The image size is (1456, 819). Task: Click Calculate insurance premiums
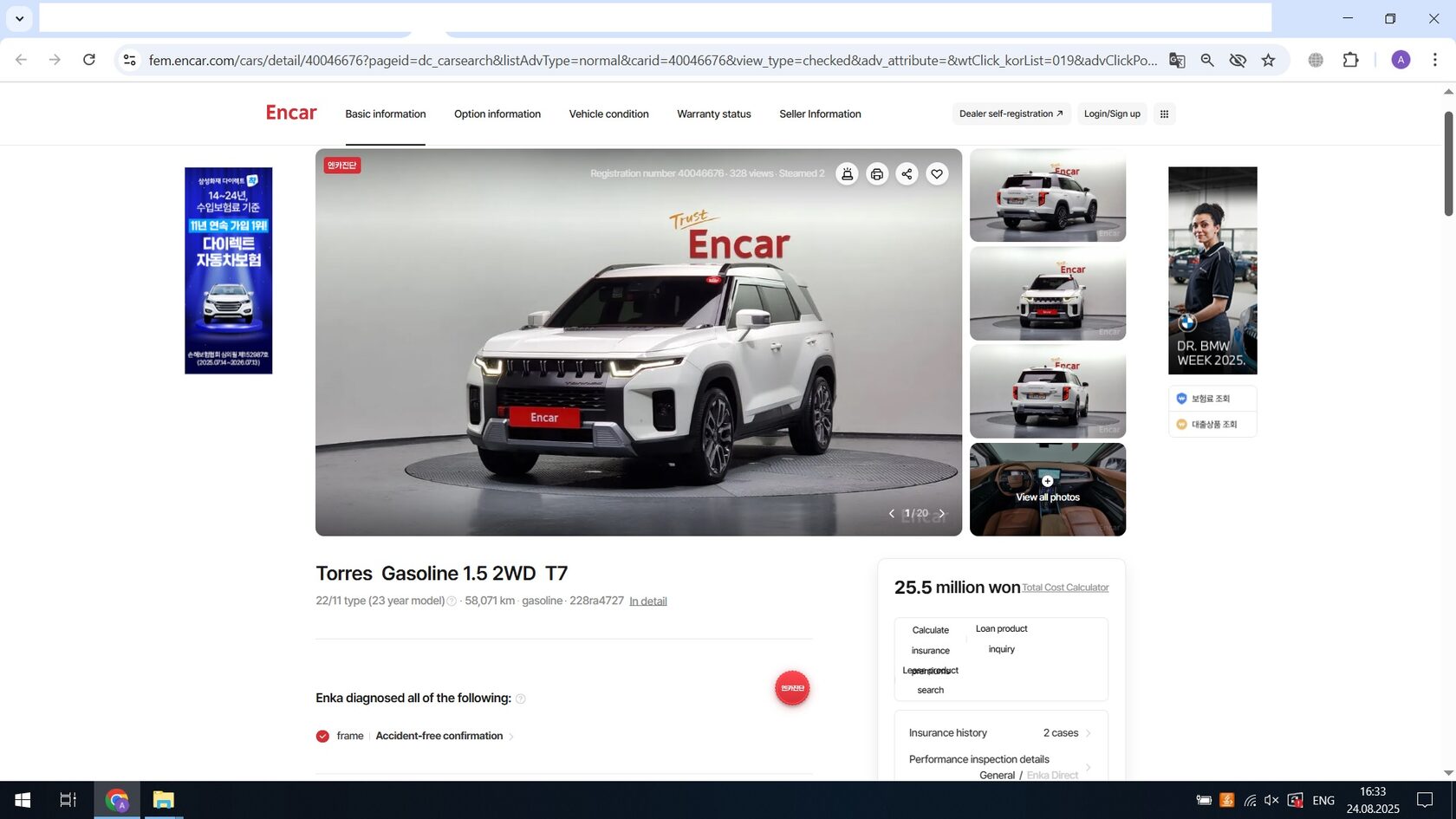[x=931, y=650]
